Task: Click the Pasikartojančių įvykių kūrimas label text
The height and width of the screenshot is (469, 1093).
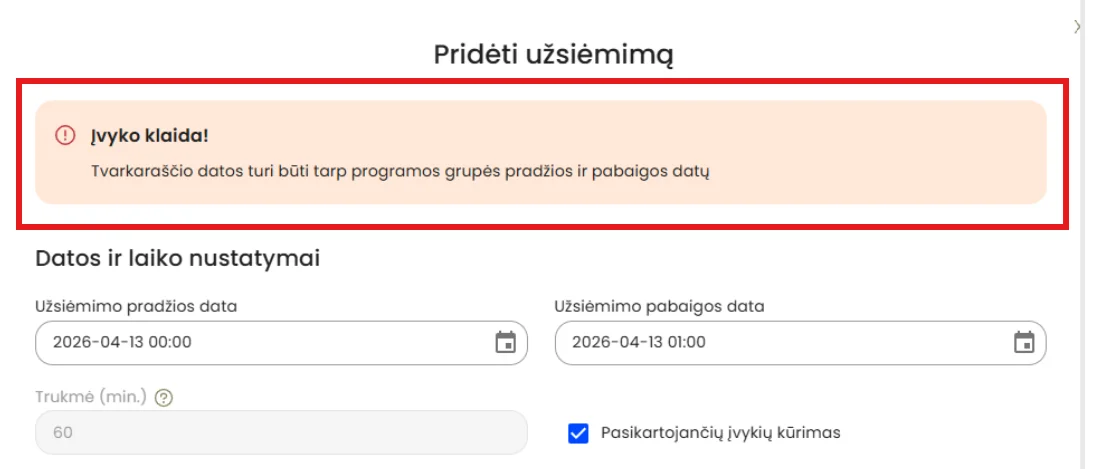Action: click(721, 433)
